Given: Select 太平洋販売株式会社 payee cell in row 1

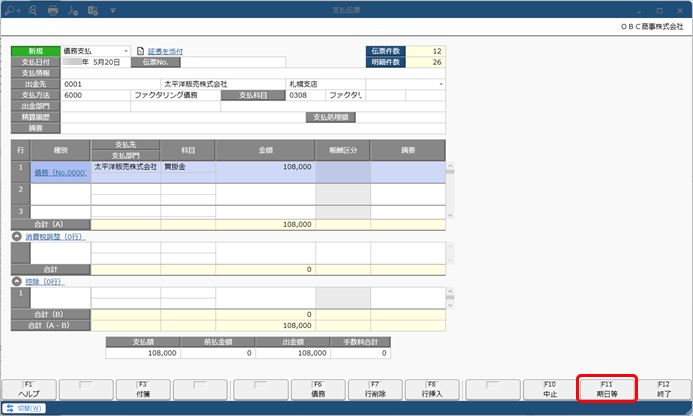Looking at the screenshot, I should 126,167.
